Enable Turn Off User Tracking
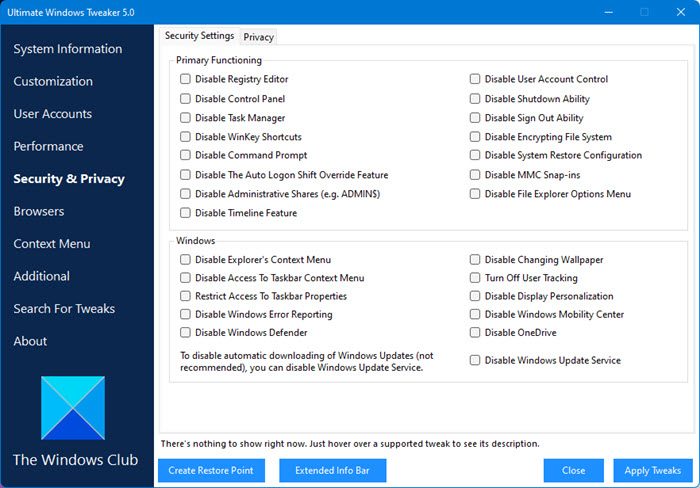This screenshot has height=488, width=700. coord(475,278)
